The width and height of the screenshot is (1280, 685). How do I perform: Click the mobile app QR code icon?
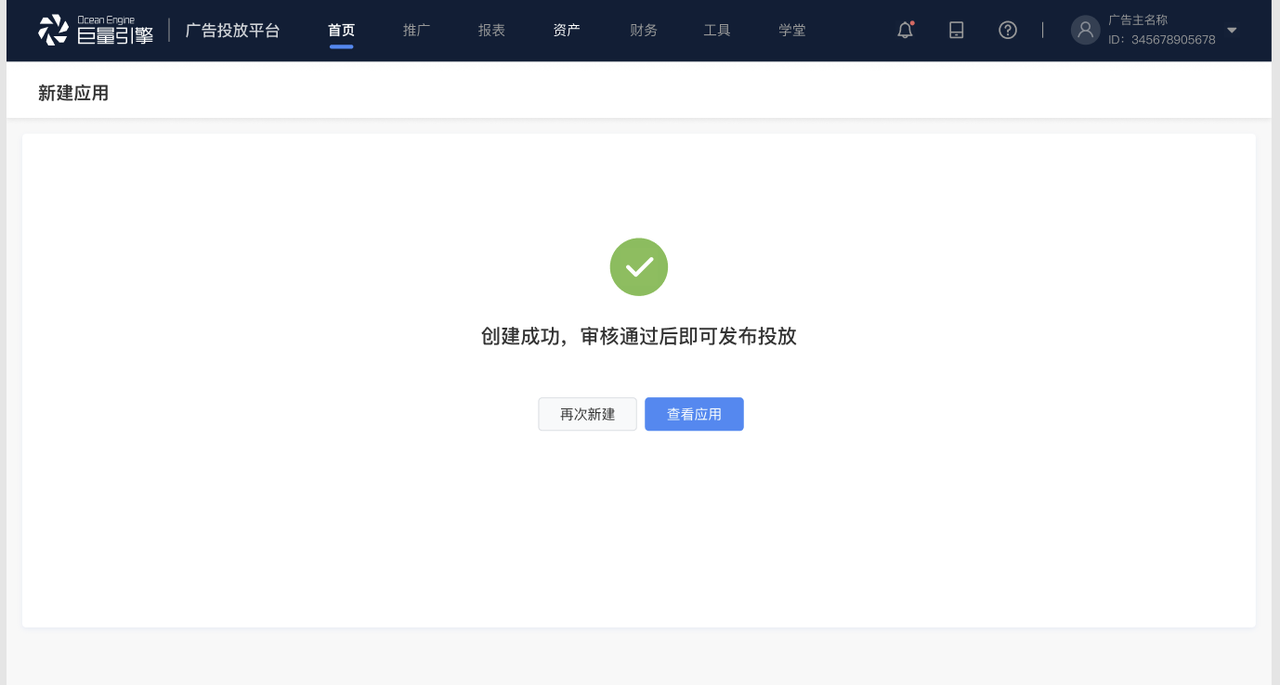click(x=956, y=30)
